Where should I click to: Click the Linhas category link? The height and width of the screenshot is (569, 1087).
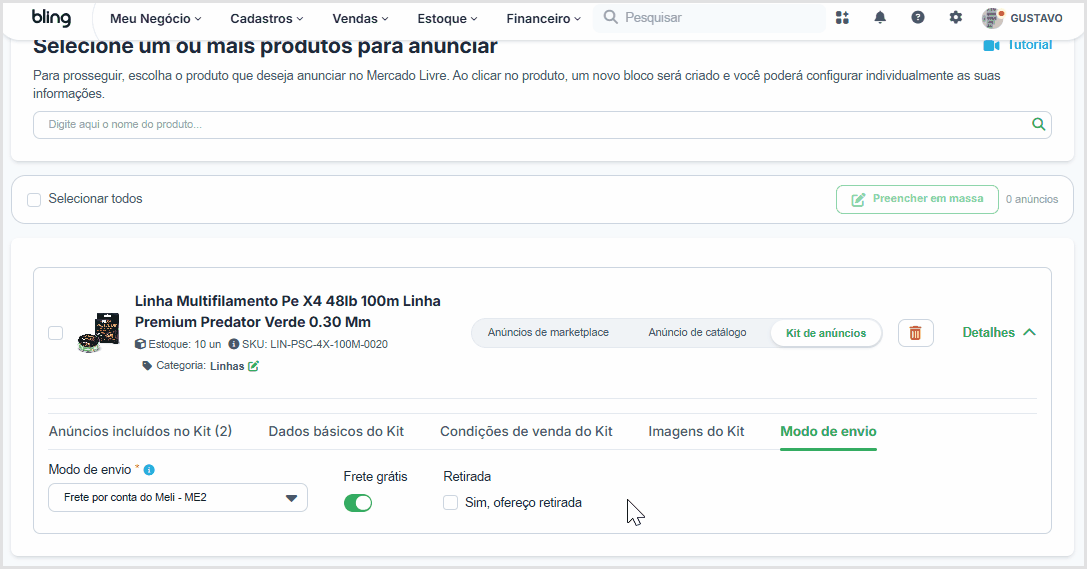(227, 366)
